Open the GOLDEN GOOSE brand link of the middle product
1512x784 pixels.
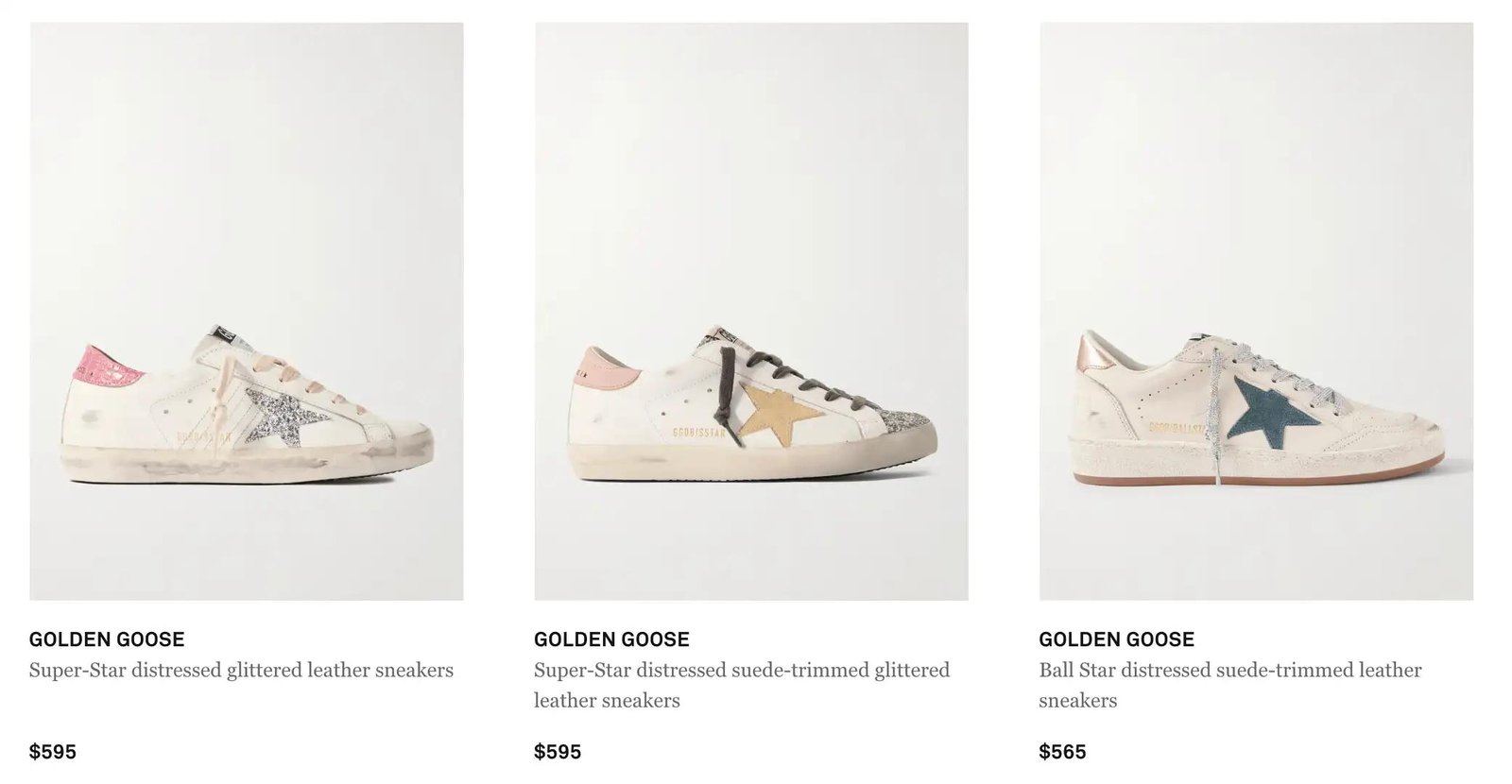pos(611,639)
